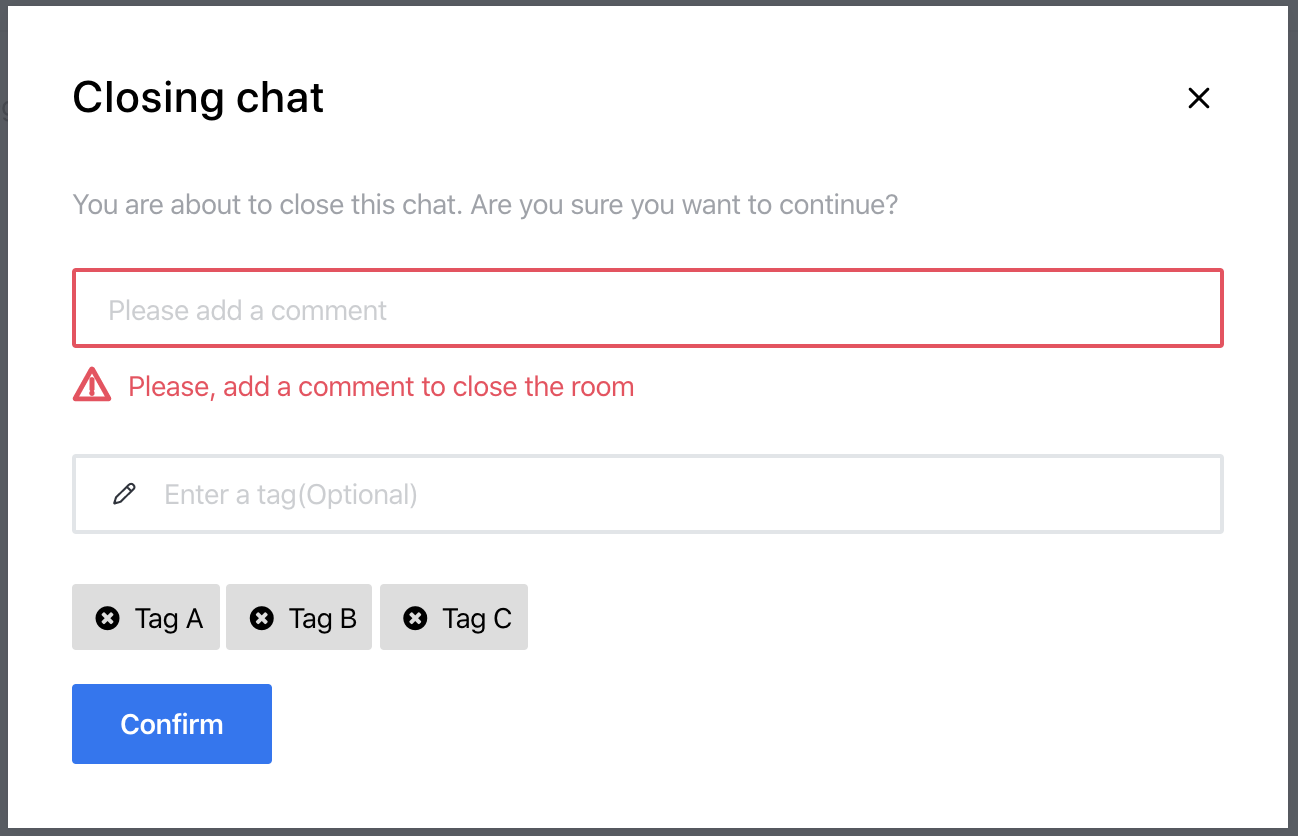1298x836 pixels.
Task: Select the Tag B chip label
Action: [323, 619]
